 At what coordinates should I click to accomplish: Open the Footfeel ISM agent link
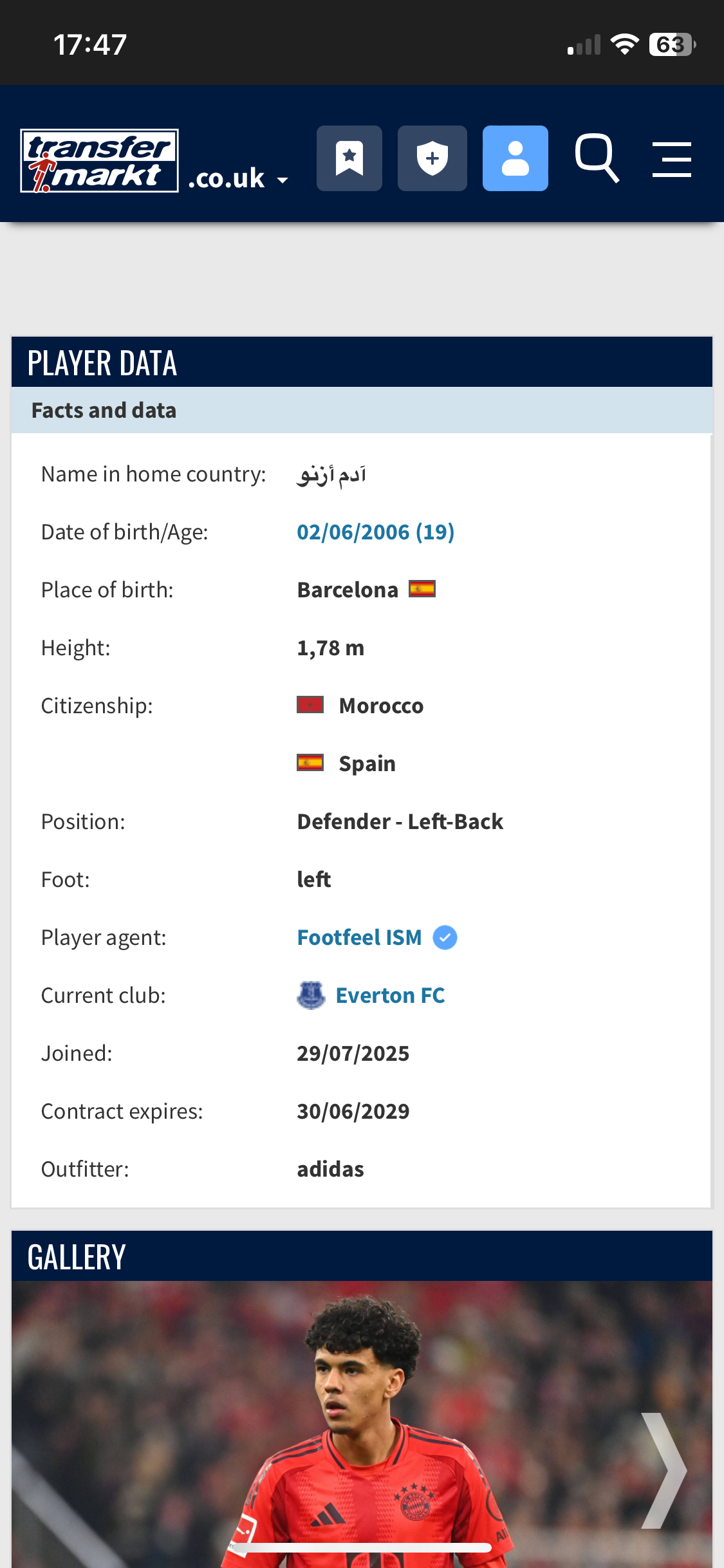(359, 938)
